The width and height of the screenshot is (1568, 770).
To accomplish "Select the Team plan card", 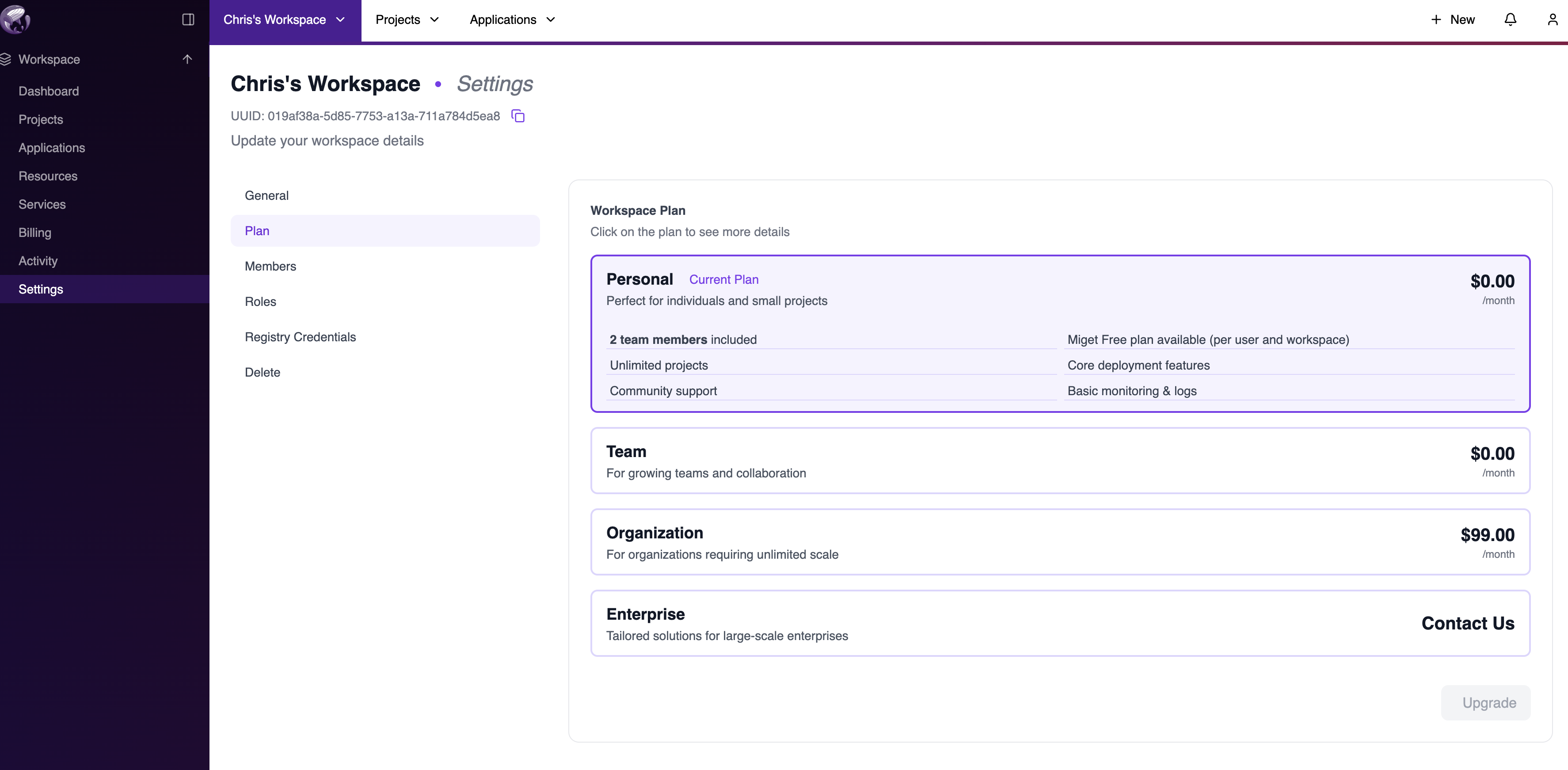I will pos(1060,461).
